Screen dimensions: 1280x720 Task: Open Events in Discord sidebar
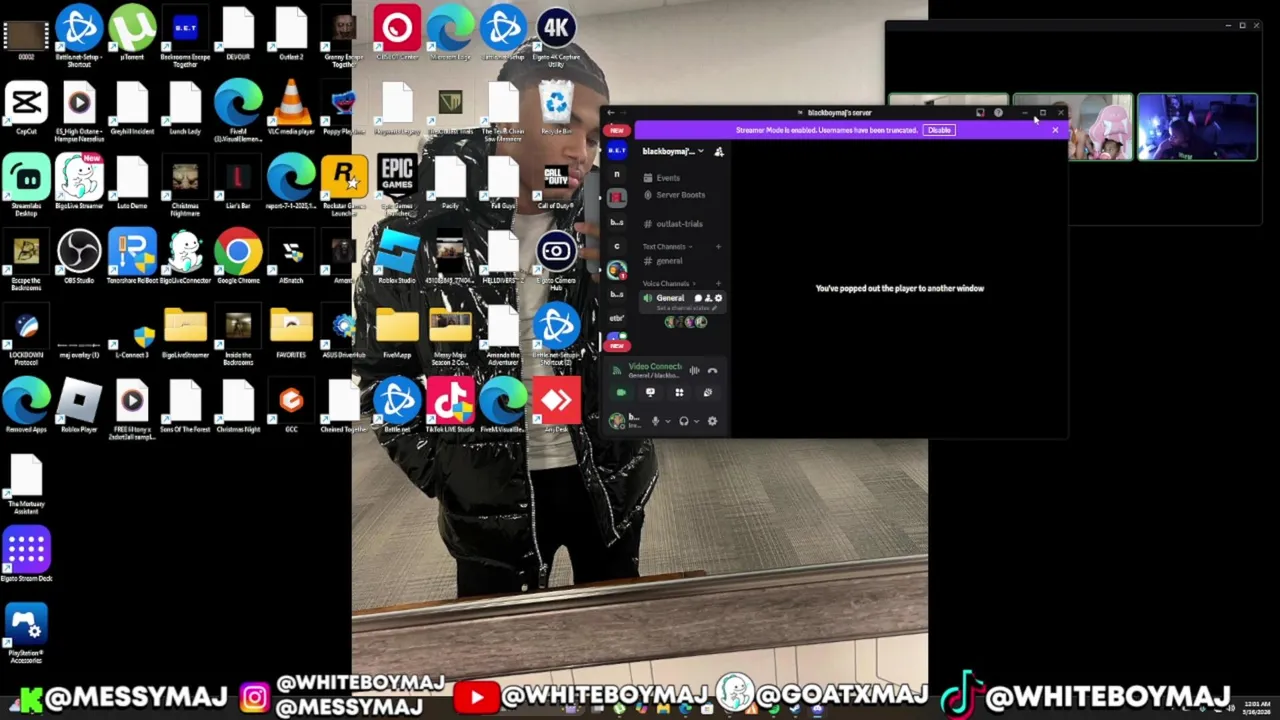click(x=661, y=178)
